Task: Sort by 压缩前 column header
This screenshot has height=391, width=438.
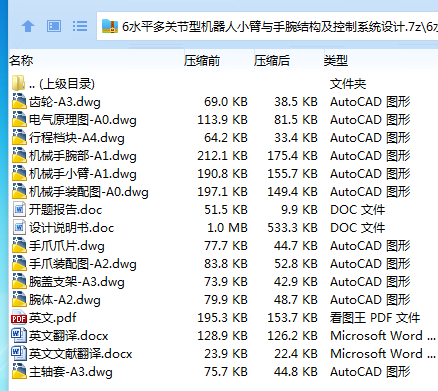Action: [202, 61]
